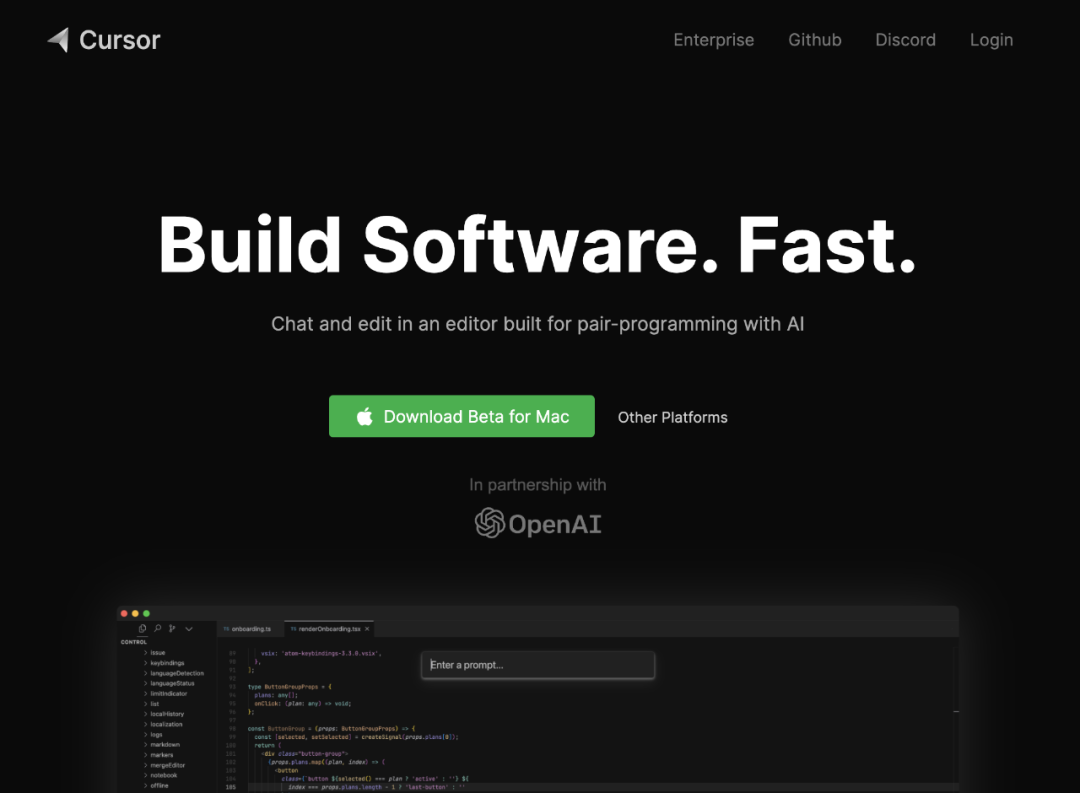Click code line 'type ButtonGroupProps = {'
Screen dimensions: 1080x793
coord(289,687)
